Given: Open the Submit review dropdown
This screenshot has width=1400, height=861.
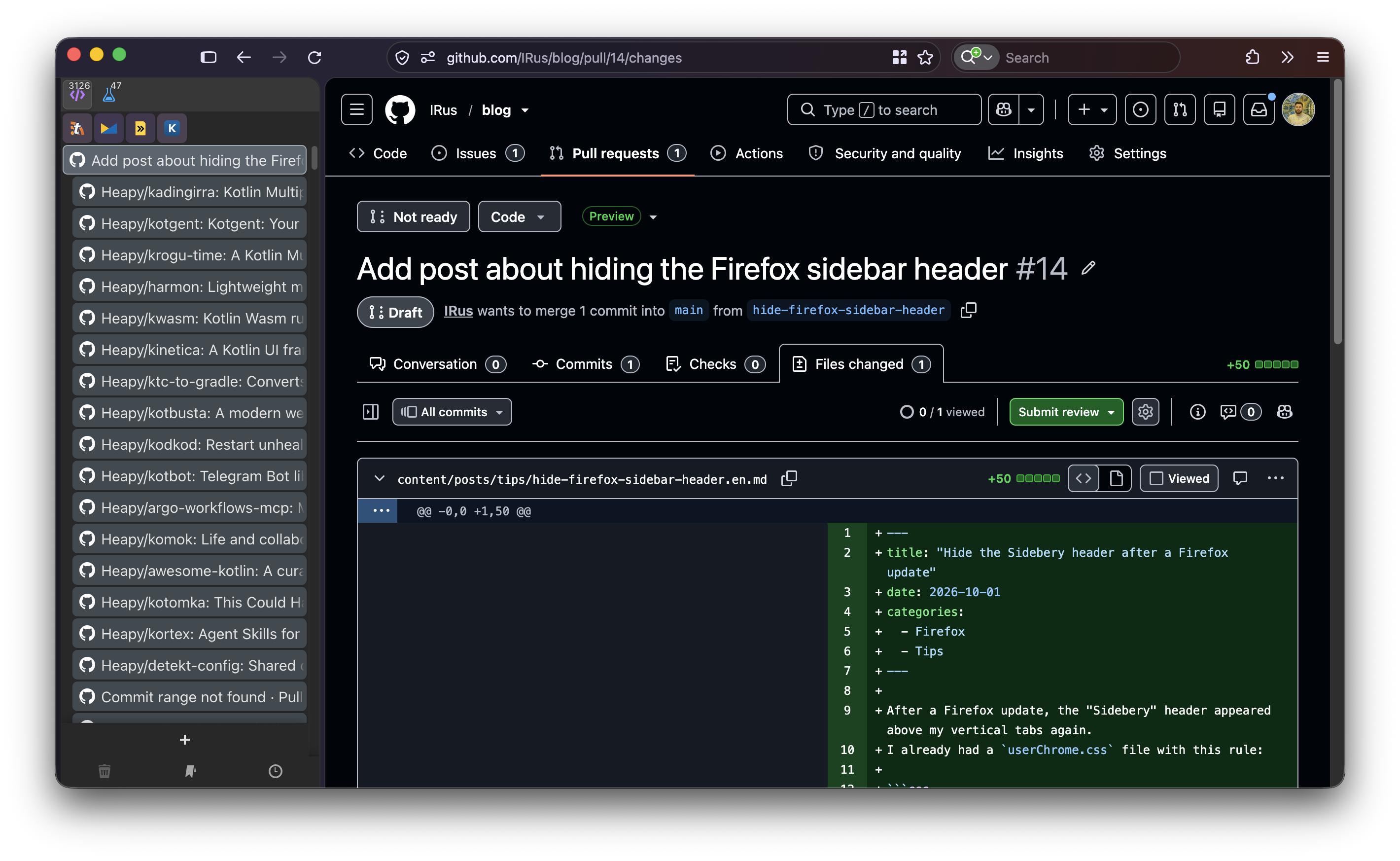Looking at the screenshot, I should (x=1066, y=412).
